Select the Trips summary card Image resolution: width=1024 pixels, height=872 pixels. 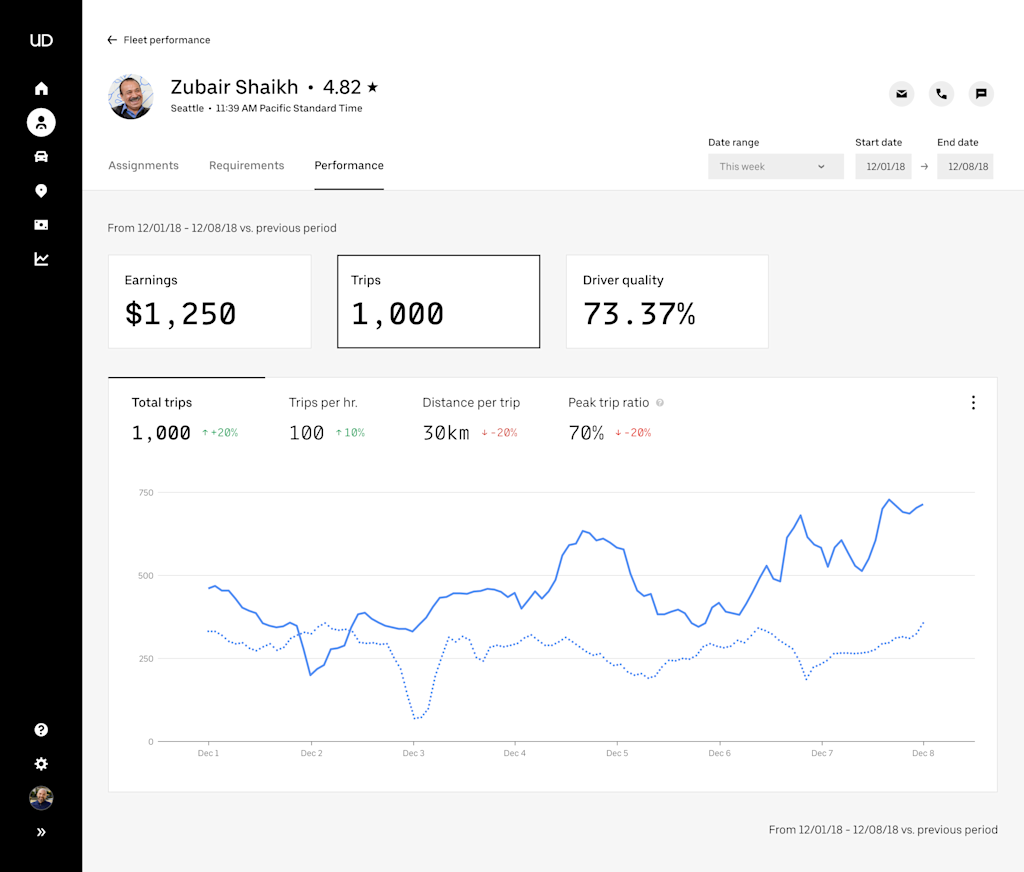pos(438,301)
